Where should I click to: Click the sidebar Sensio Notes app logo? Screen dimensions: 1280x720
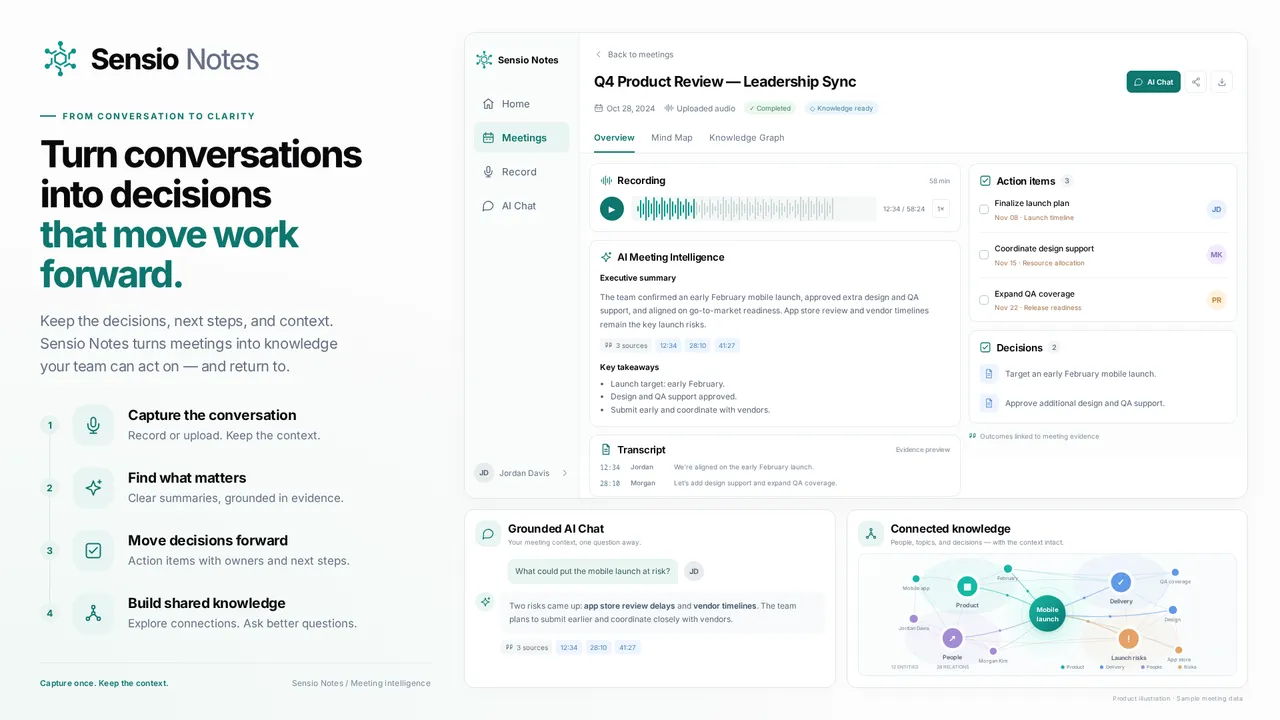coord(484,60)
